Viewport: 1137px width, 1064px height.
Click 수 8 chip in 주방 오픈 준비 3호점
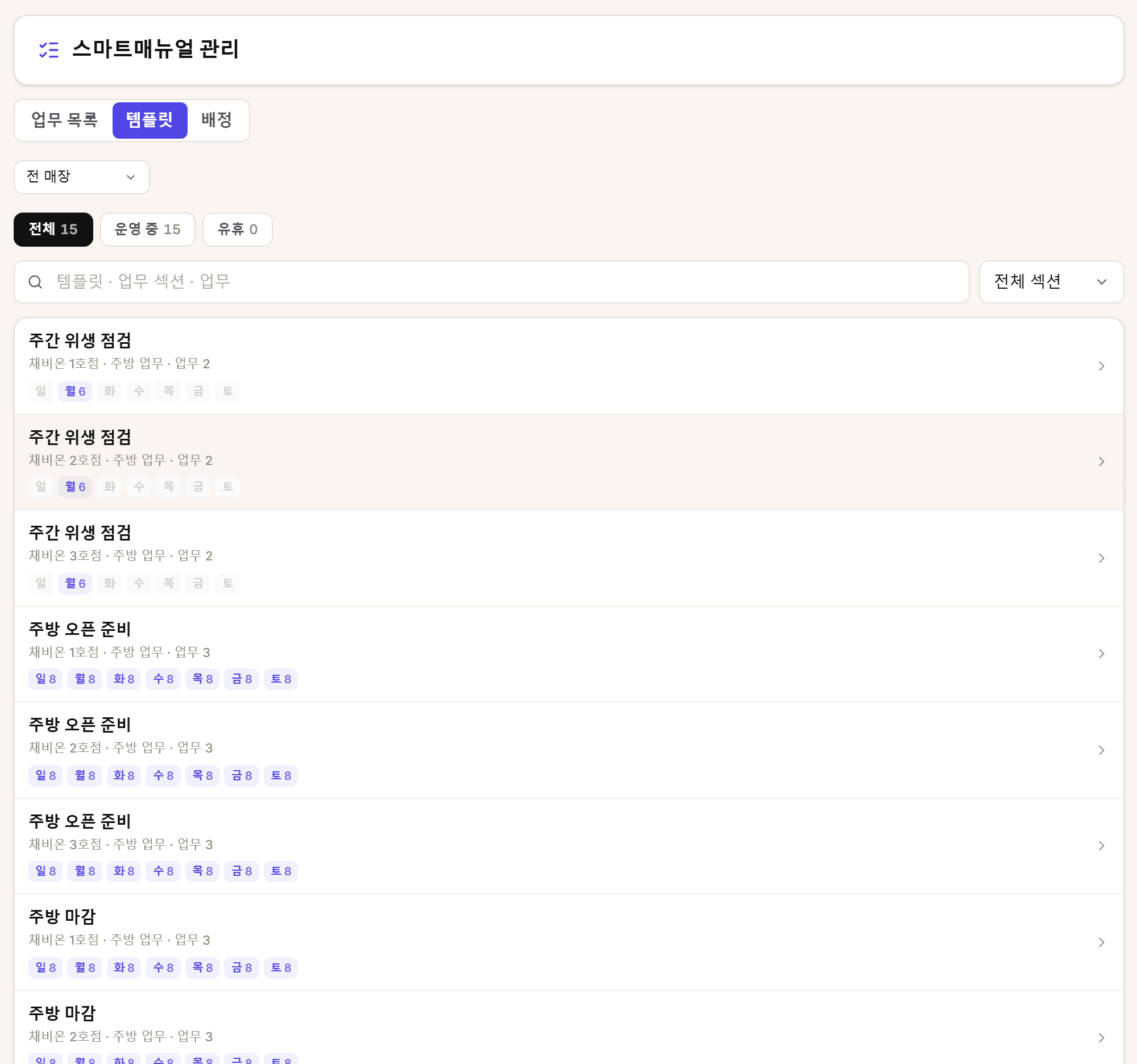coord(163,871)
